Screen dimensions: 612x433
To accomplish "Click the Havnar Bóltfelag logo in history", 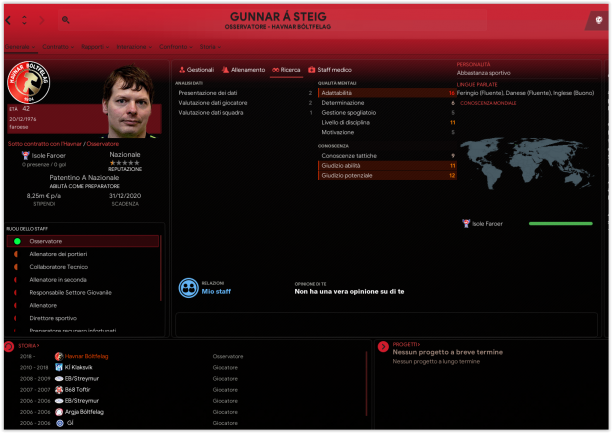I will (x=59, y=356).
